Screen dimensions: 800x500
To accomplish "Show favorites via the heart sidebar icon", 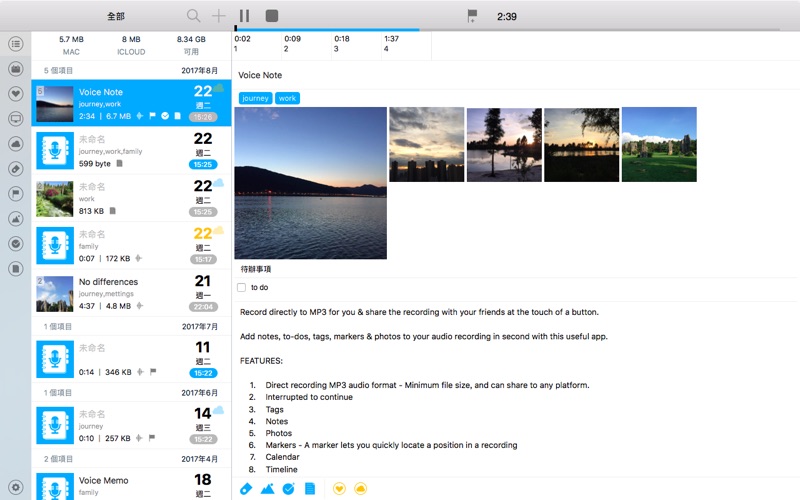I will [16, 94].
